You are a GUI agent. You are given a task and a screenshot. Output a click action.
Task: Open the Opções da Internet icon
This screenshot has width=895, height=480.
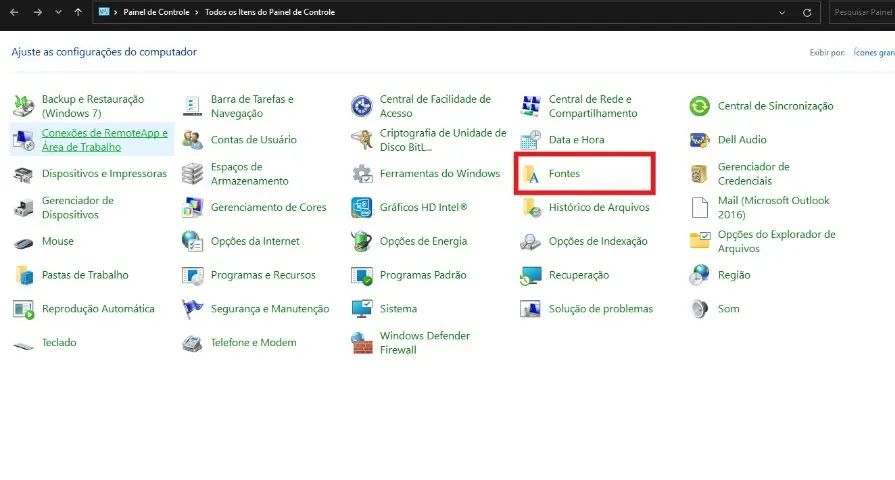click(192, 241)
